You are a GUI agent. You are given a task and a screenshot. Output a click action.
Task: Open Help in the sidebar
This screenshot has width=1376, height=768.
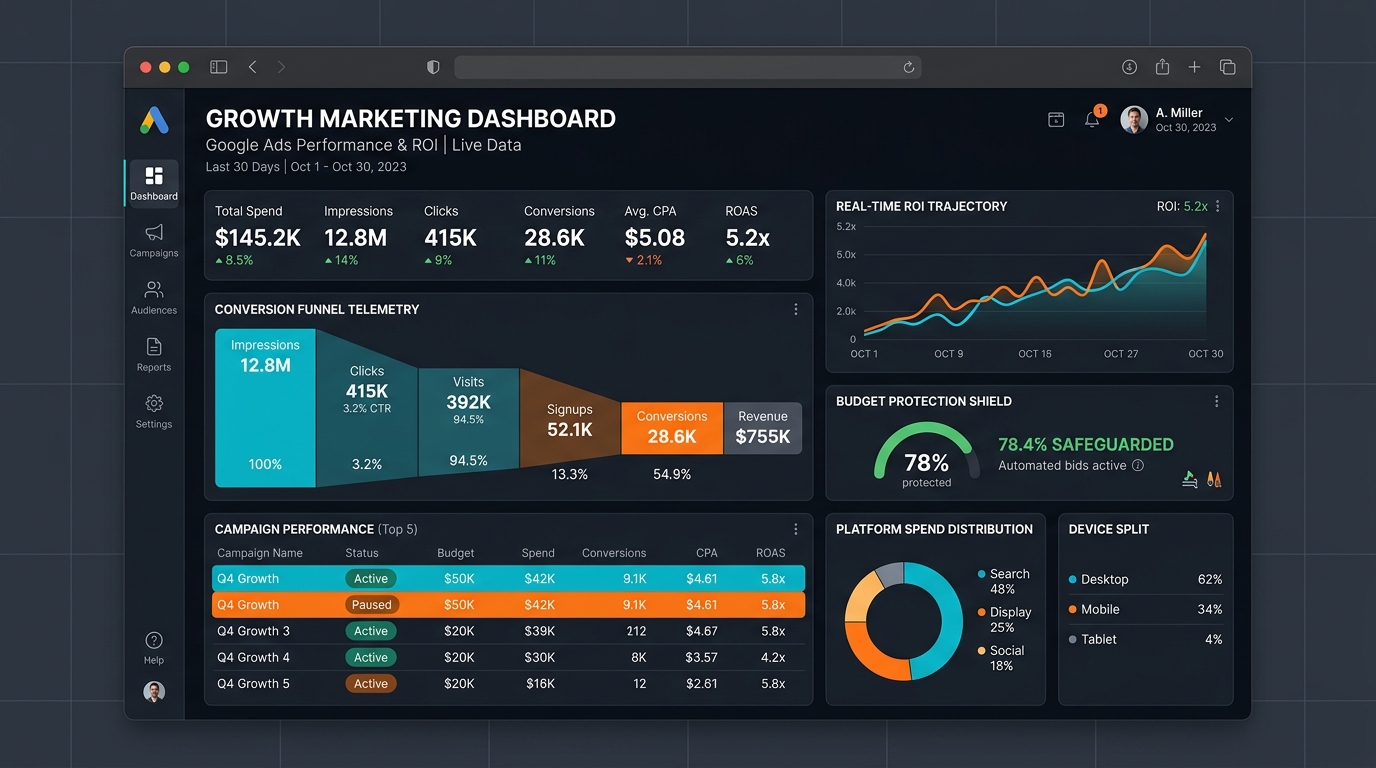pyautogui.click(x=154, y=647)
